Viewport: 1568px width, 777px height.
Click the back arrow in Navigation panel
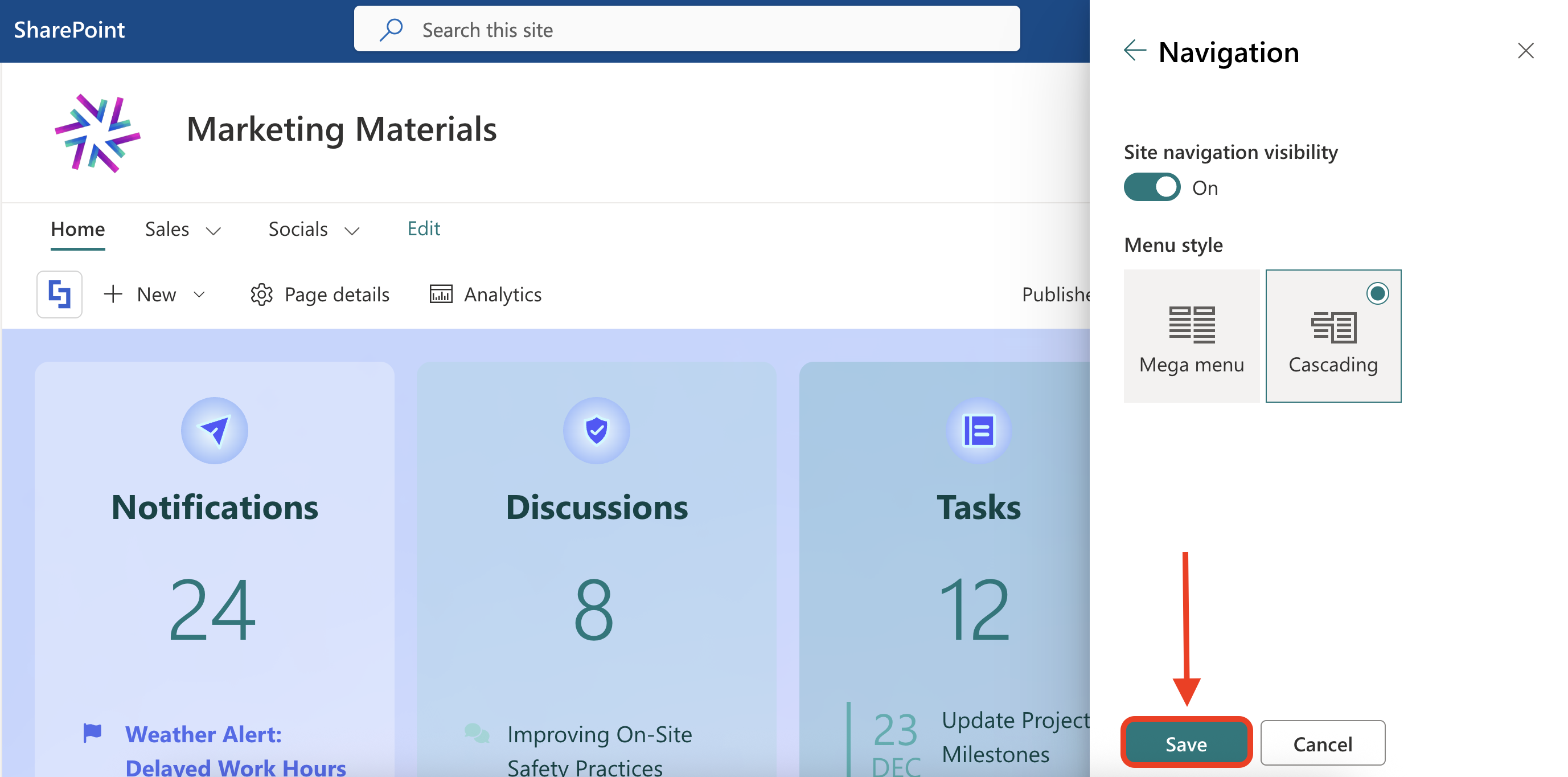click(1135, 51)
